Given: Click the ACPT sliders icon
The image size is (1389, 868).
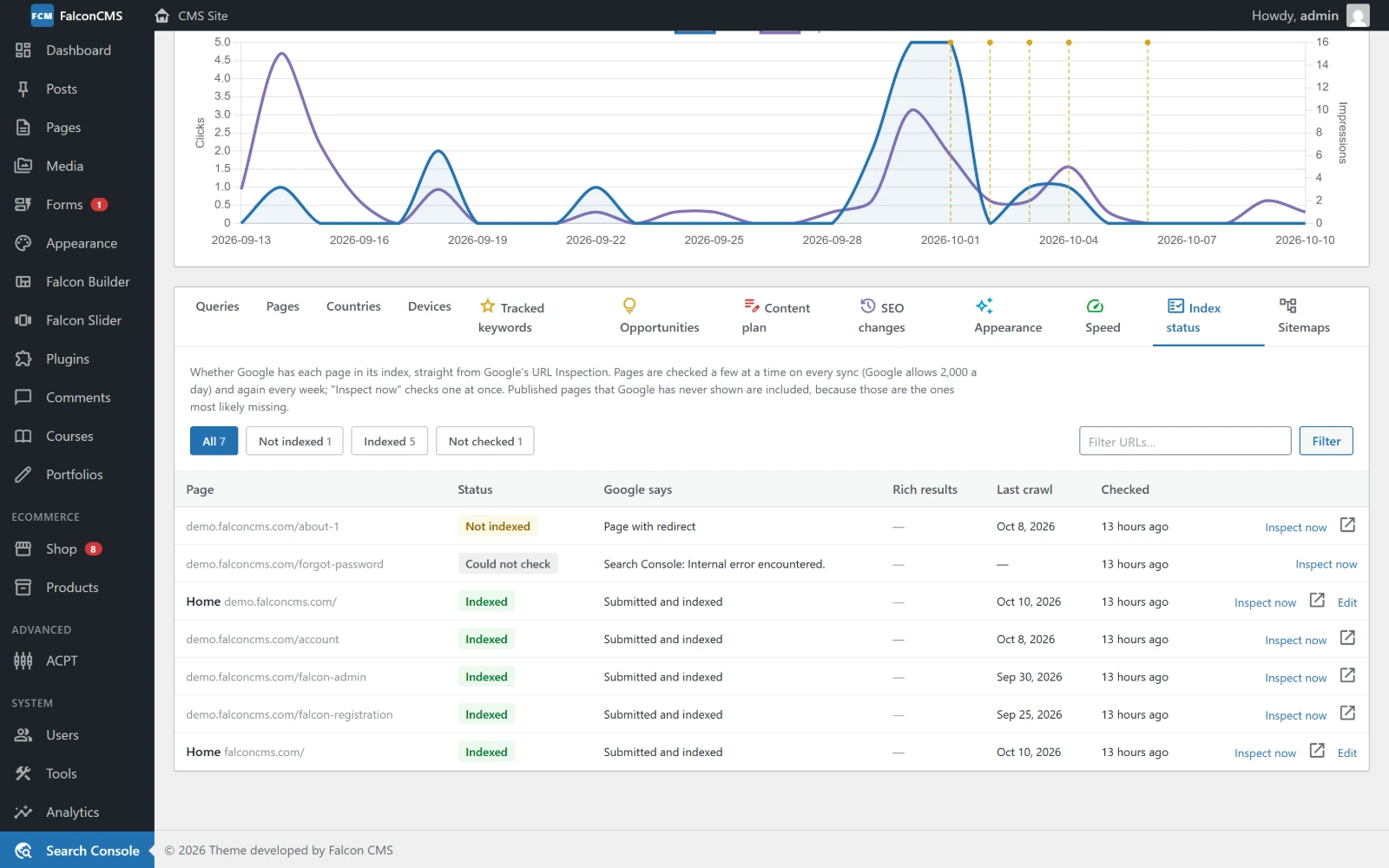Looking at the screenshot, I should click(23, 661).
